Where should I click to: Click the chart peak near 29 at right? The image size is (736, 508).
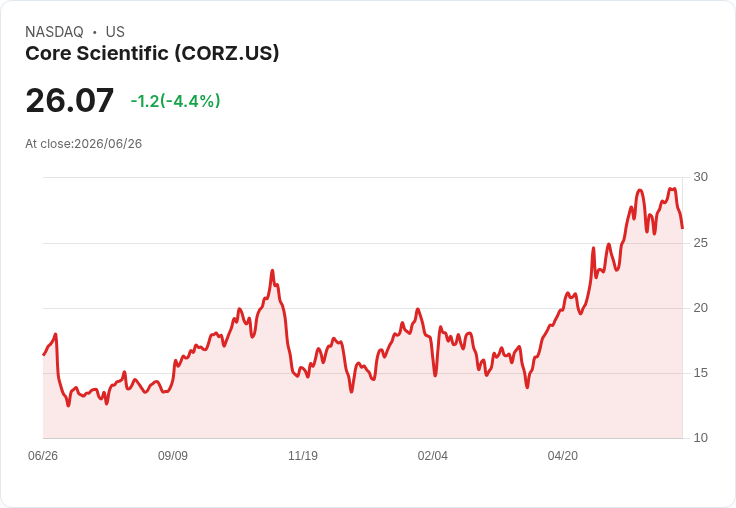[672, 188]
